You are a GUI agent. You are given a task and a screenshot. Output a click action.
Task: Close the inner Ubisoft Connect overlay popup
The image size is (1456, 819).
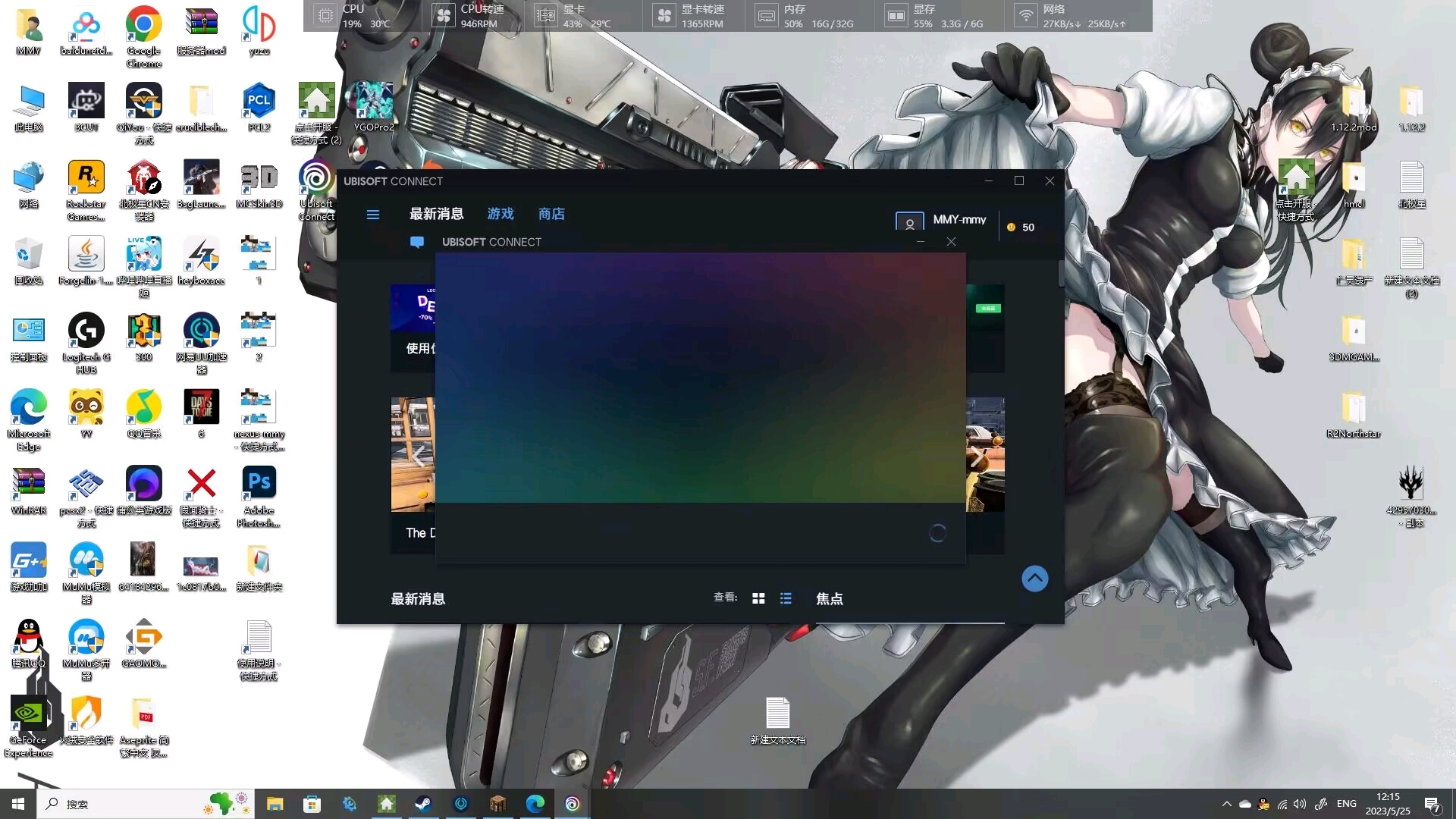click(x=951, y=242)
